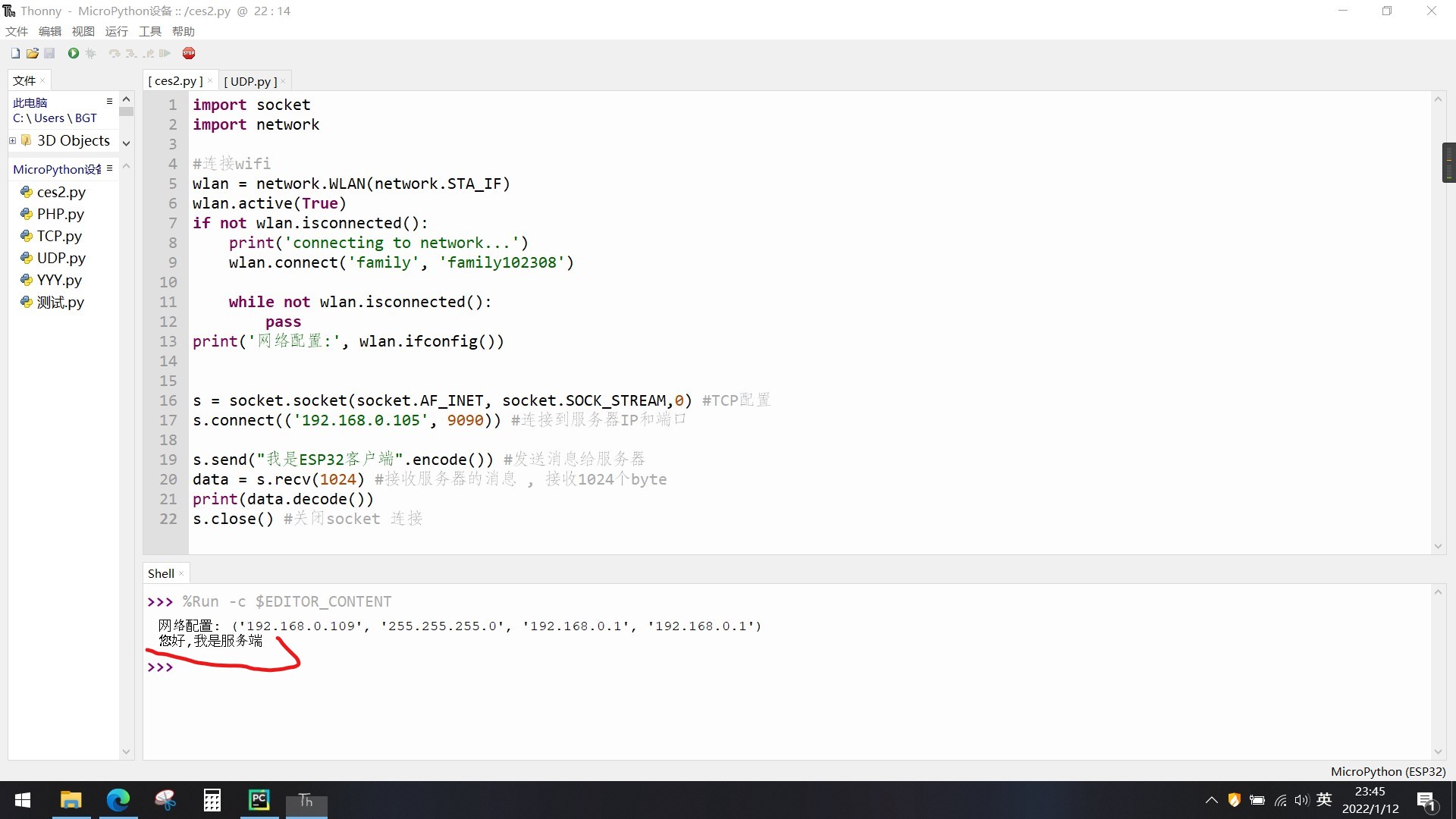Screen dimensions: 1456x819
Task: Click the Debug bug icon in toolbar
Action: pyautogui.click(x=91, y=53)
